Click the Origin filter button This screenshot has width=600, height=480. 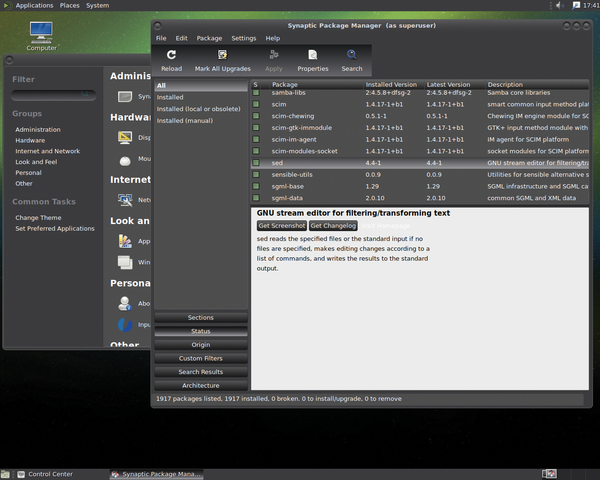pos(201,345)
